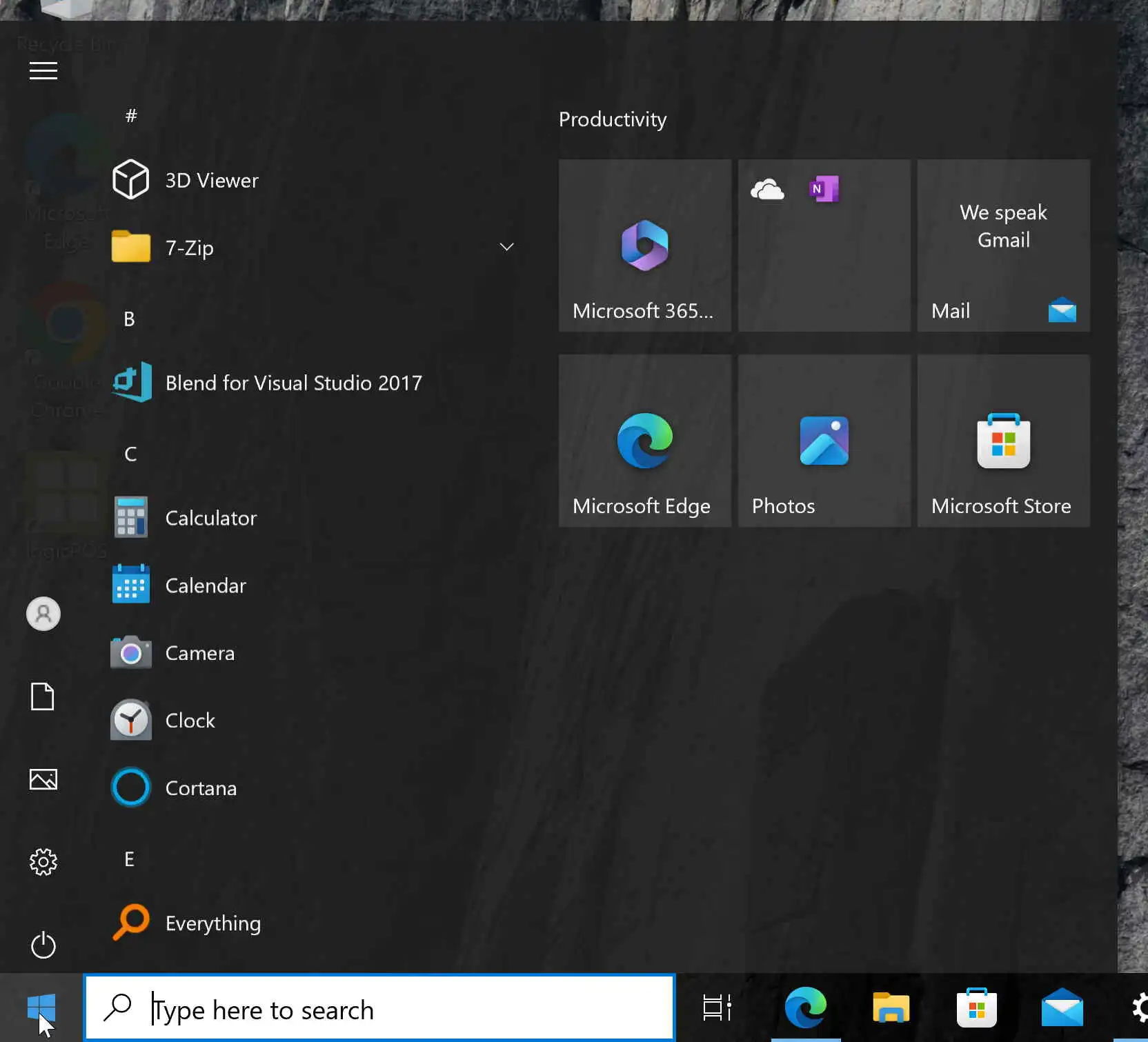1148x1042 pixels.
Task: Open the Microsoft 365 tile
Action: 645,246
